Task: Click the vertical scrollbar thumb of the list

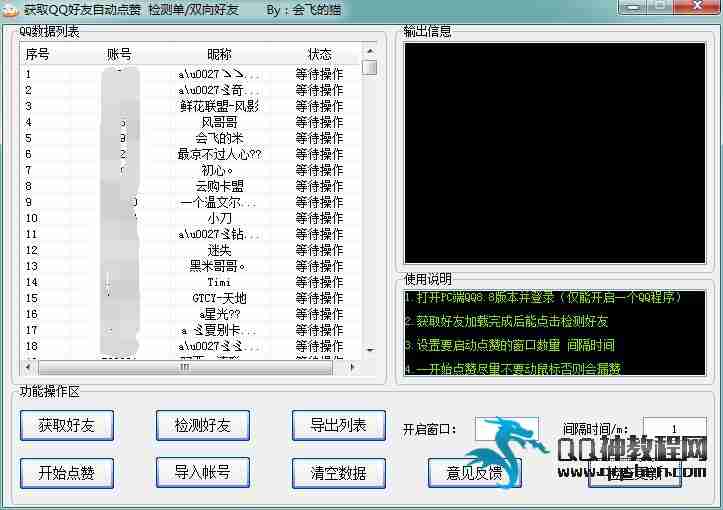Action: pyautogui.click(x=369, y=68)
